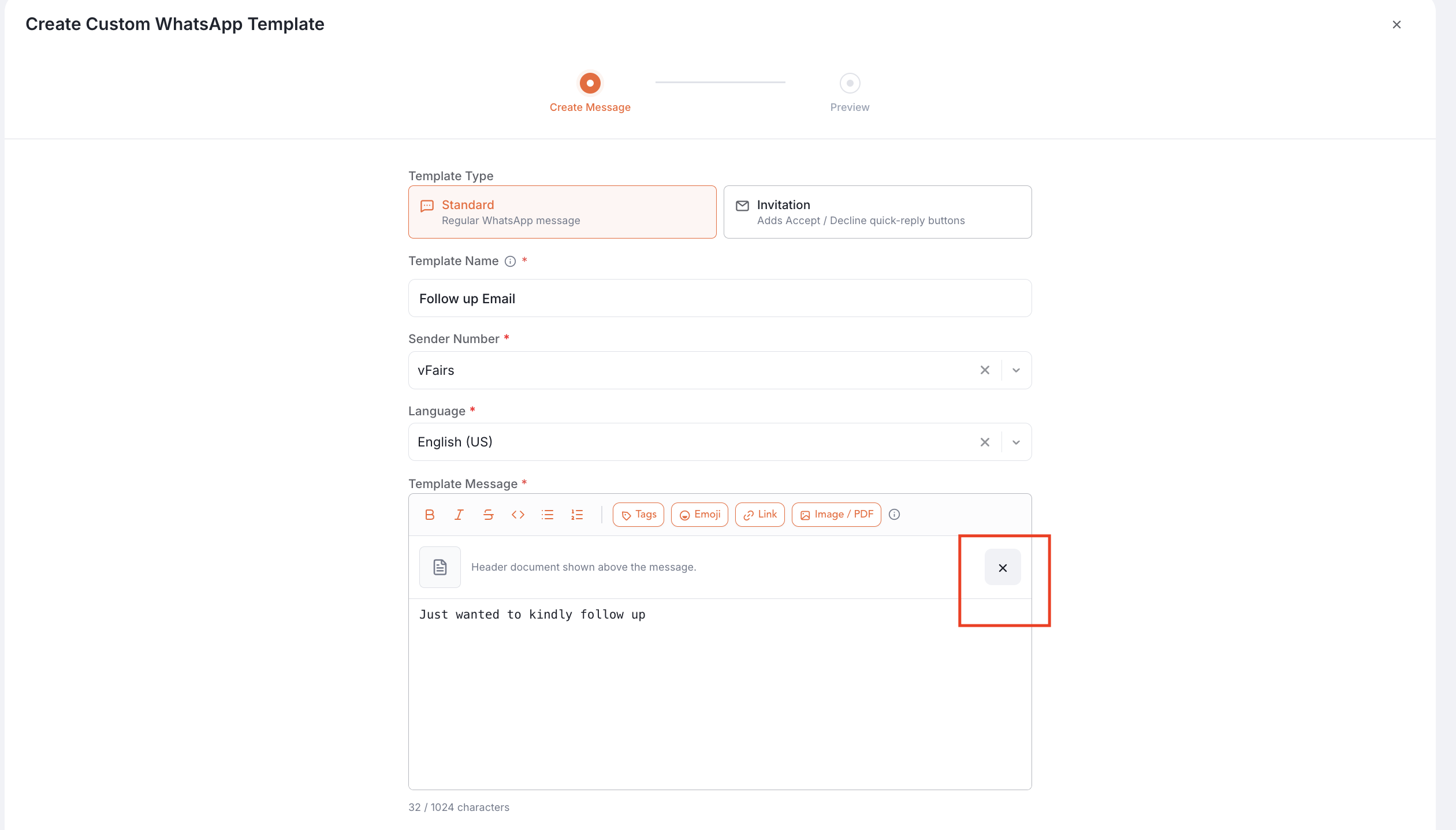Insert numbered list icon

pyautogui.click(x=577, y=515)
